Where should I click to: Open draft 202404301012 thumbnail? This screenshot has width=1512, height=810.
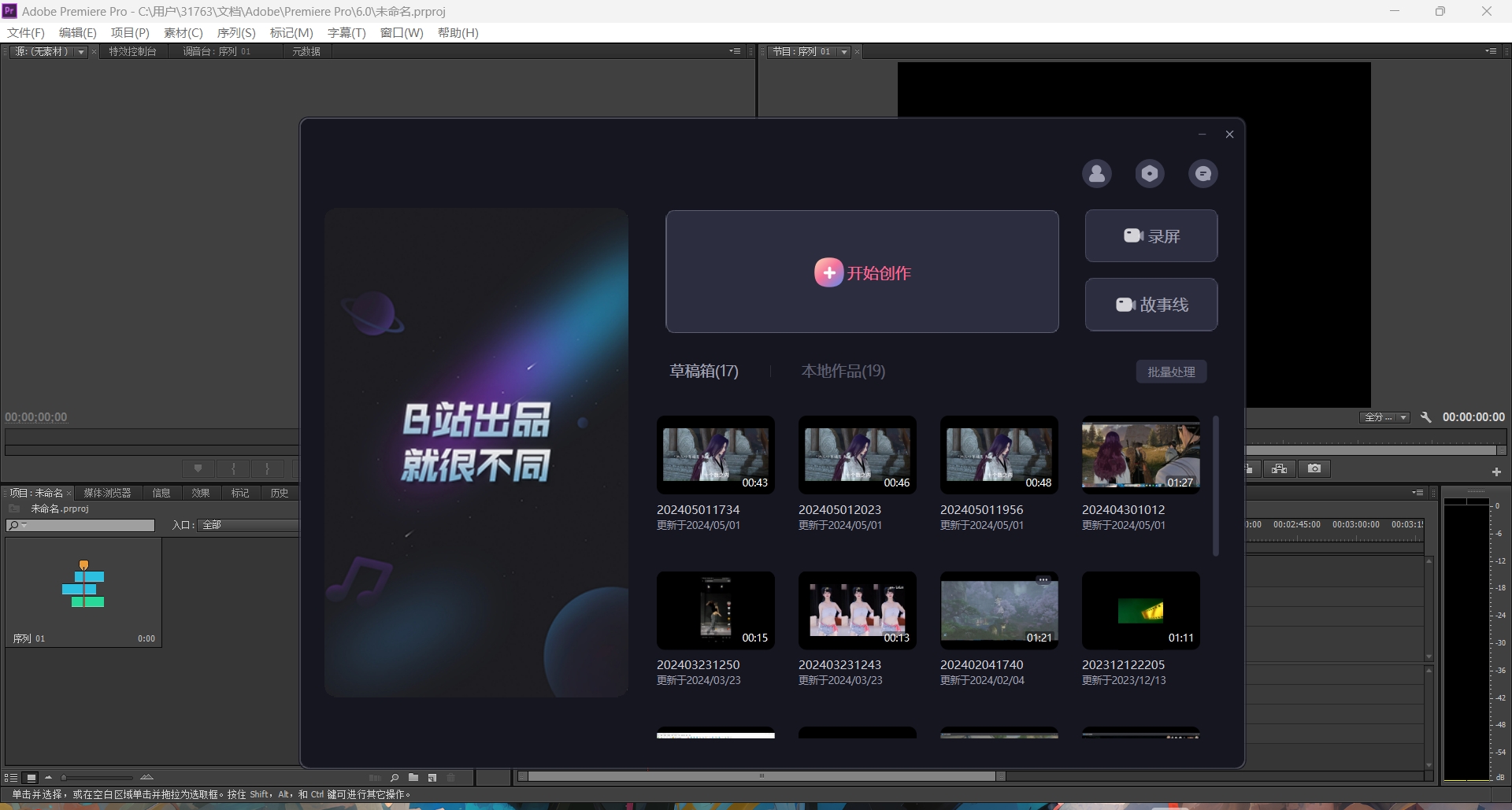pos(1140,455)
